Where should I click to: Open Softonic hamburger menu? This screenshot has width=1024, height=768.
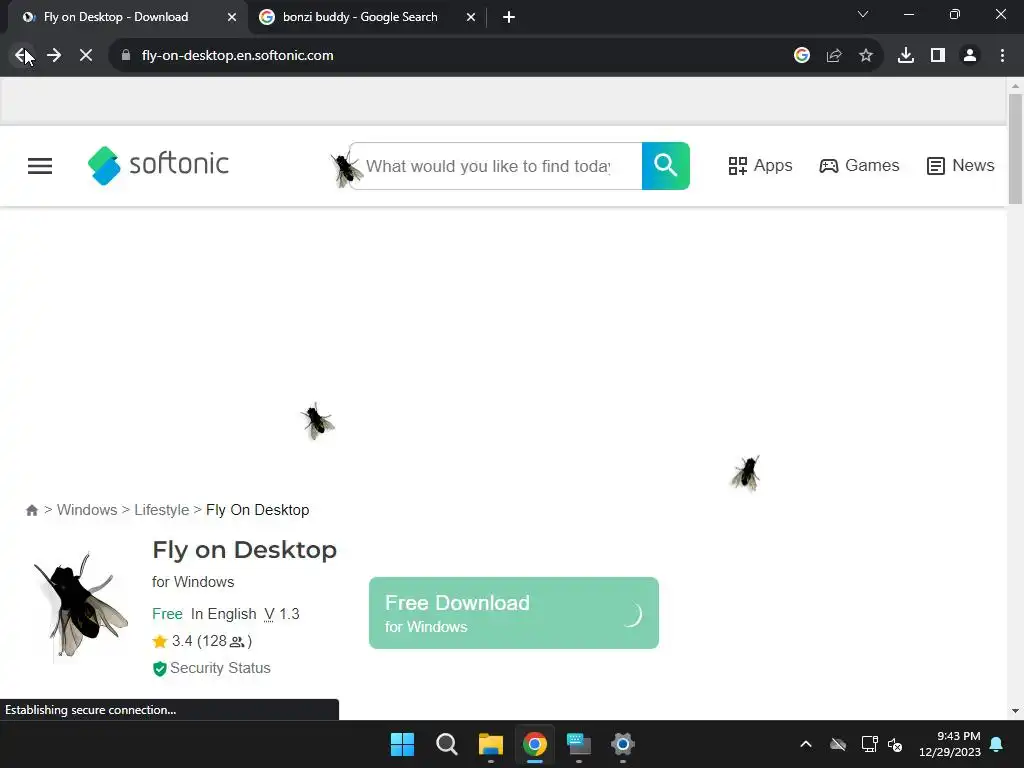[40, 166]
